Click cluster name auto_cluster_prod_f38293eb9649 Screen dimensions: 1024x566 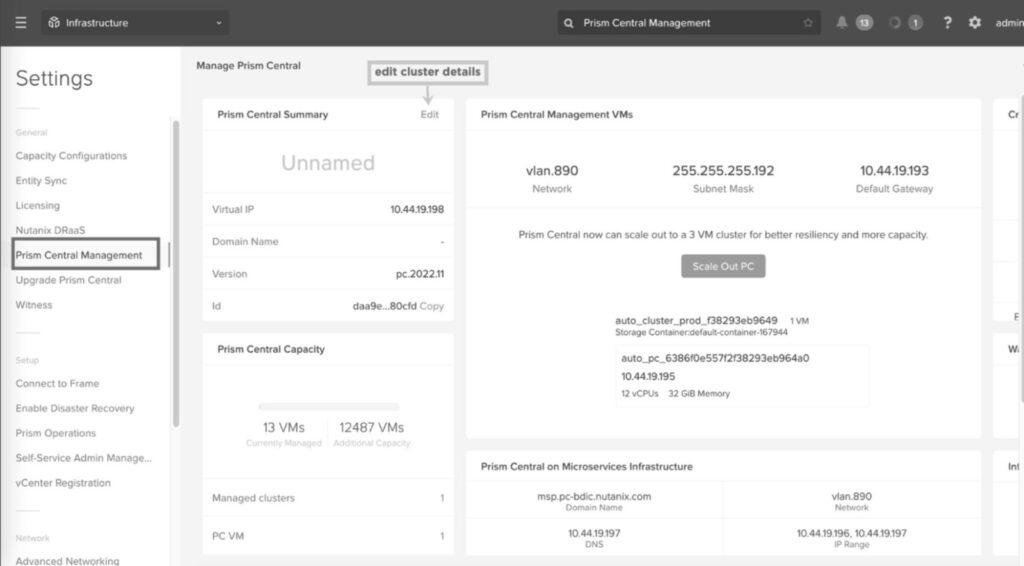point(696,320)
